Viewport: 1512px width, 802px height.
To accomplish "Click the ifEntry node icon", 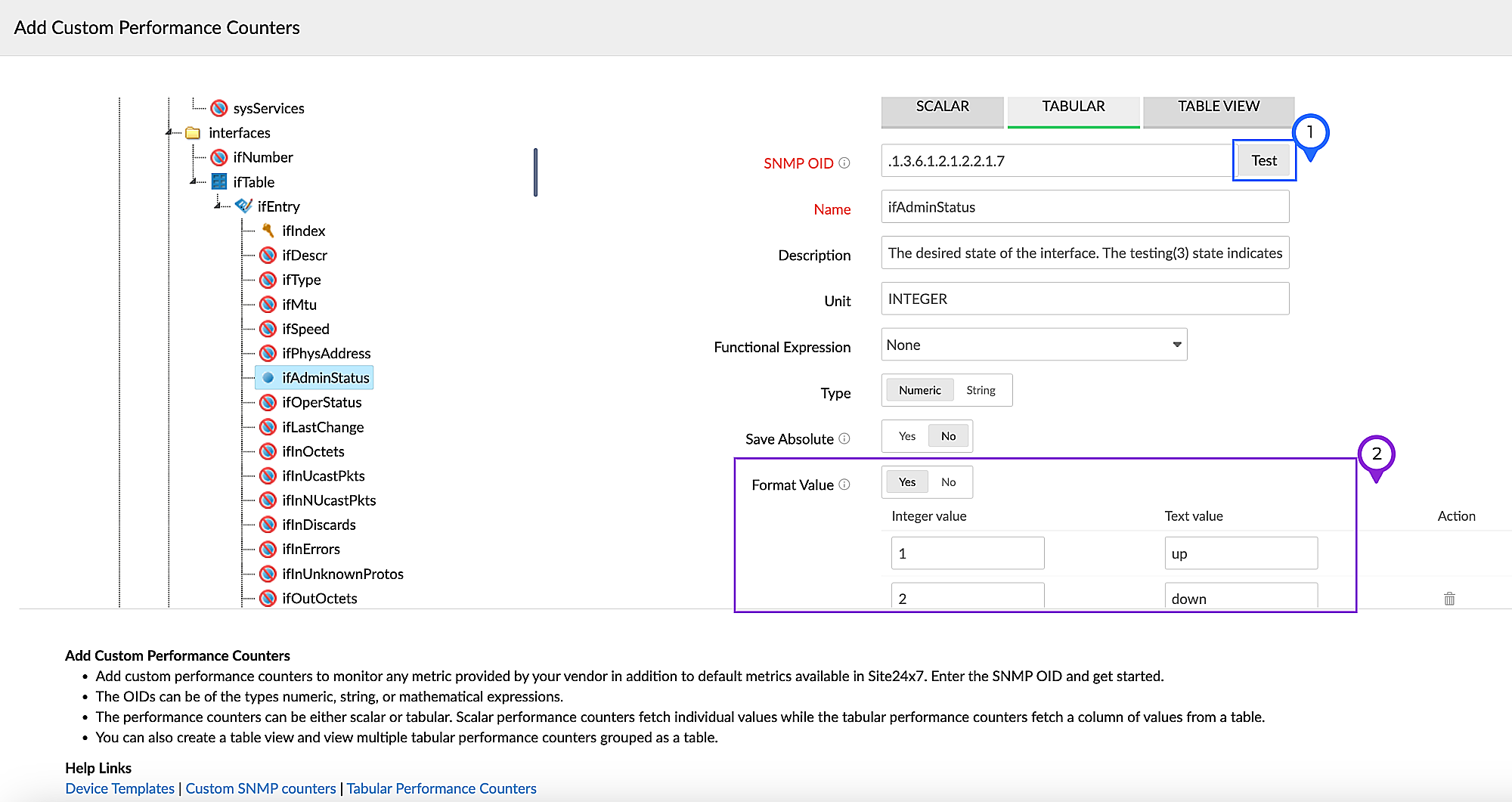I will tap(243, 206).
